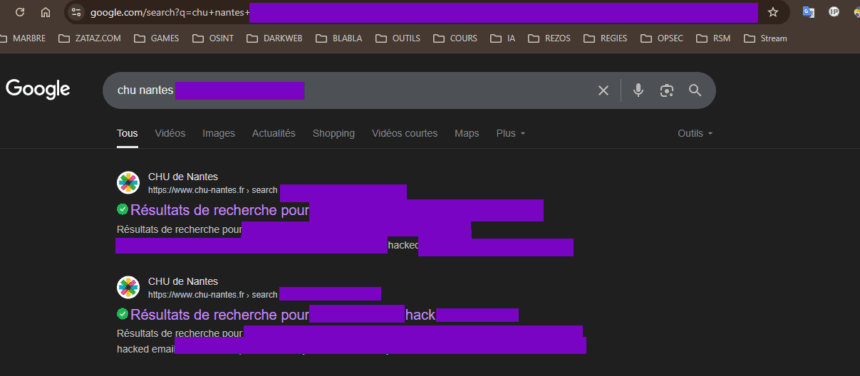
Task: Submit search with the magnifying glass icon
Action: (695, 90)
